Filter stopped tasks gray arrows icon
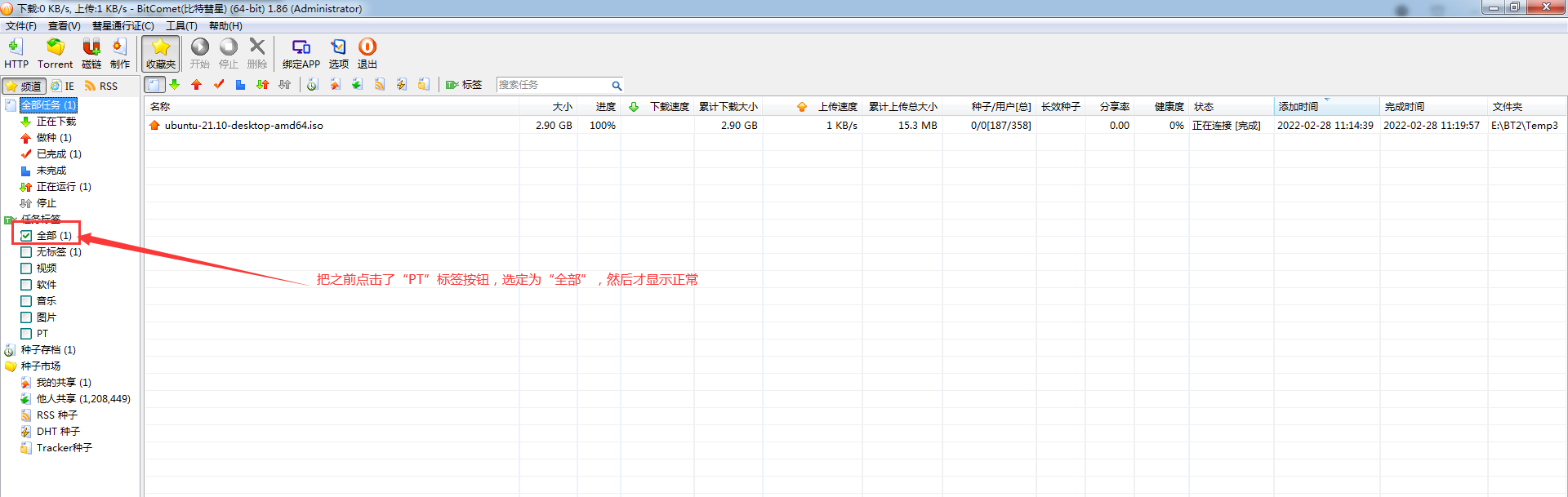Viewport: 1568px width, 497px height. (x=284, y=85)
